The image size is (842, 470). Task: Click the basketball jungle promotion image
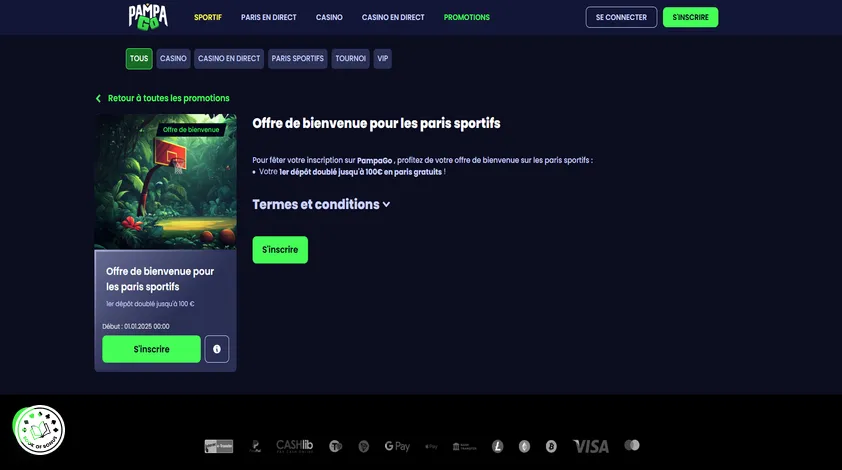[165, 182]
